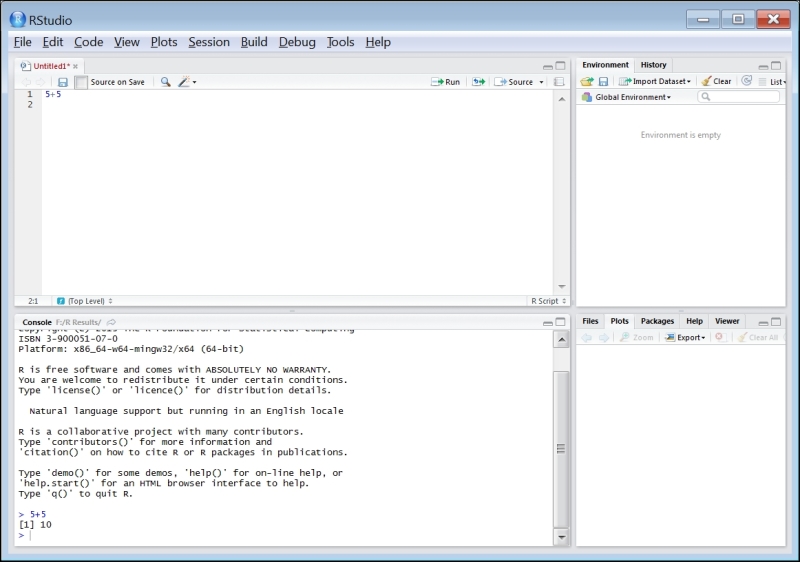Open the Edit menu
Viewport: 800px width, 562px height.
point(53,42)
